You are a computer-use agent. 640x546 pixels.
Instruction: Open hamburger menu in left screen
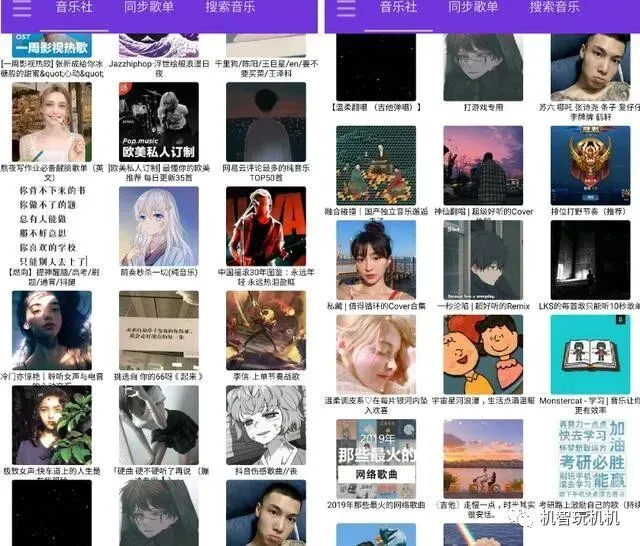pos(22,9)
